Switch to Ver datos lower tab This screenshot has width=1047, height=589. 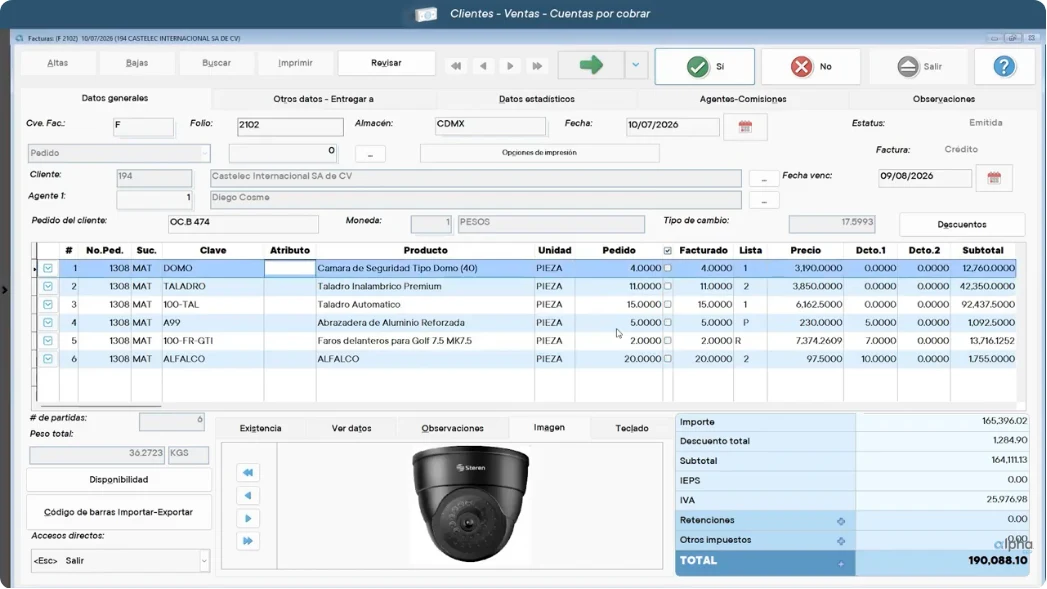[351, 428]
